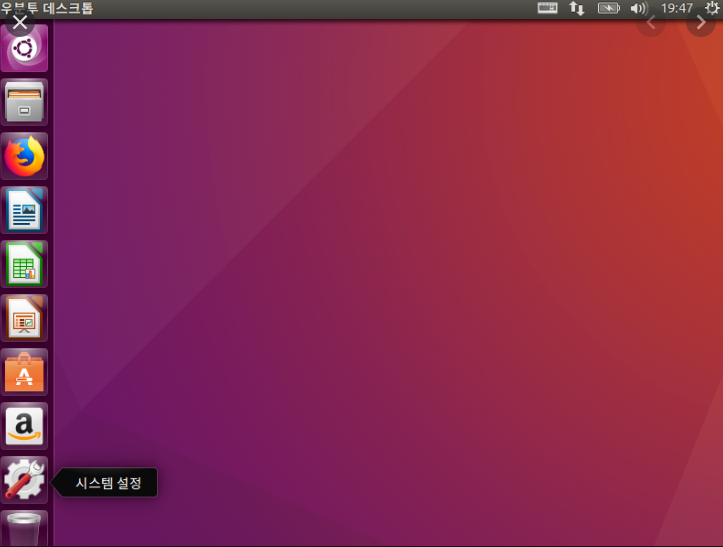
Task: Click the 우분투 데스크톱 panel title
Action: click(x=47, y=8)
